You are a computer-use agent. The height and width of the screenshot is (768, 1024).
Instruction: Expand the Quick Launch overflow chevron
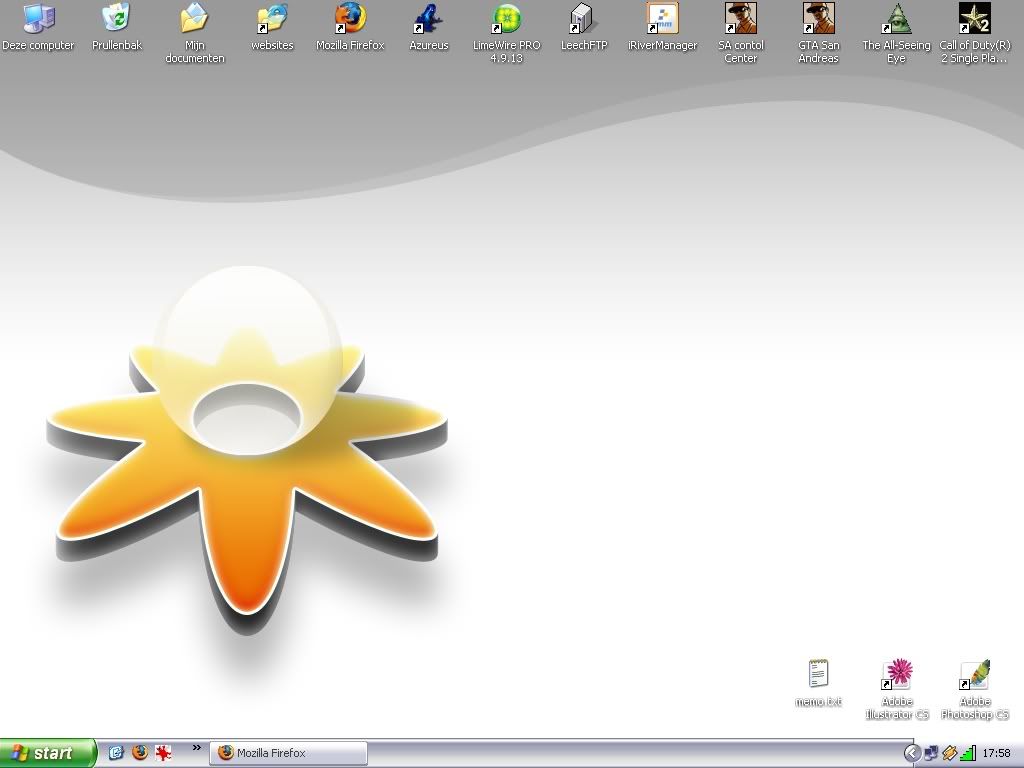196,748
